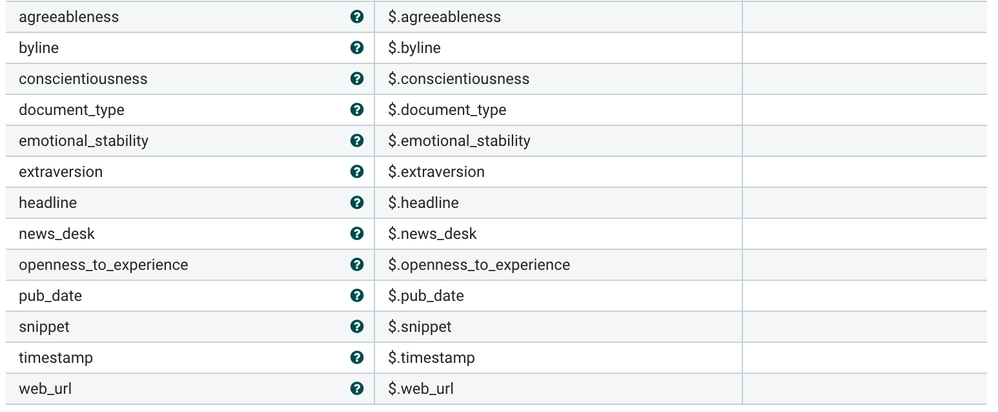Image resolution: width=998 pixels, height=412 pixels.
Task: Select the snippet field name
Action: (x=44, y=327)
